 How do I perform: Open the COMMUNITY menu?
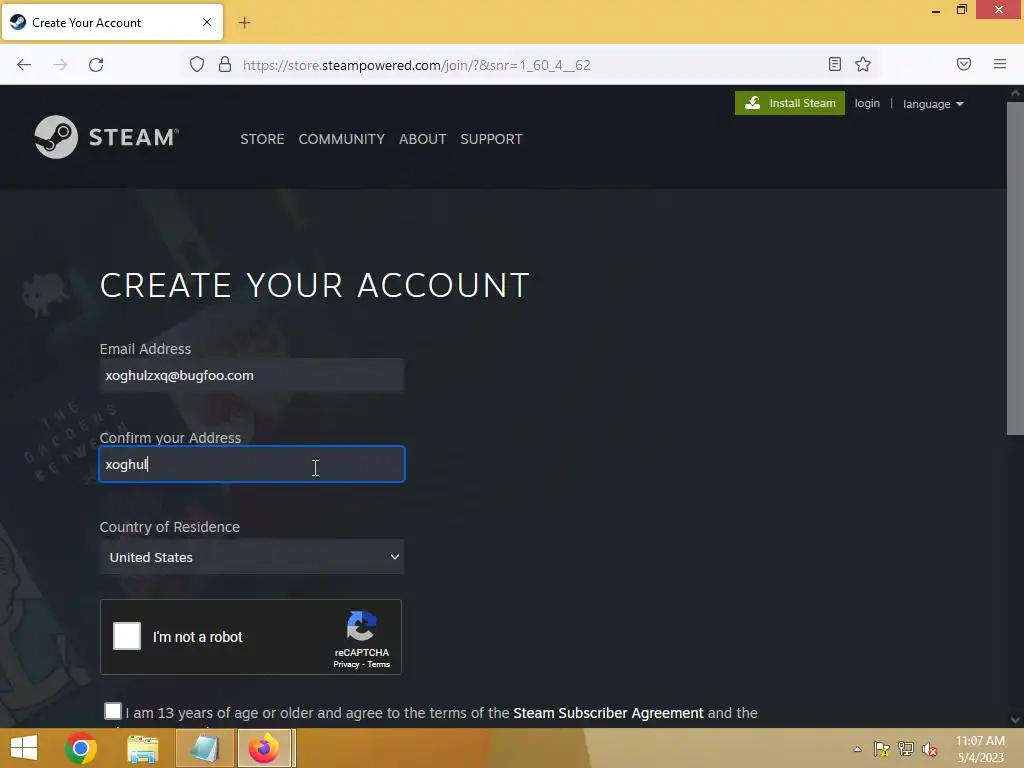click(x=342, y=139)
